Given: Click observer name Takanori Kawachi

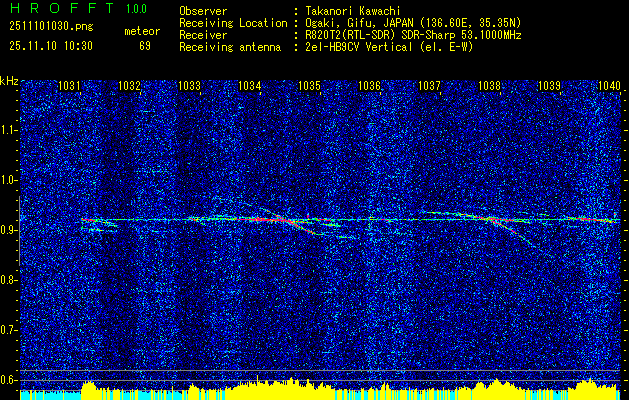Looking at the screenshot, I should 351,11.
